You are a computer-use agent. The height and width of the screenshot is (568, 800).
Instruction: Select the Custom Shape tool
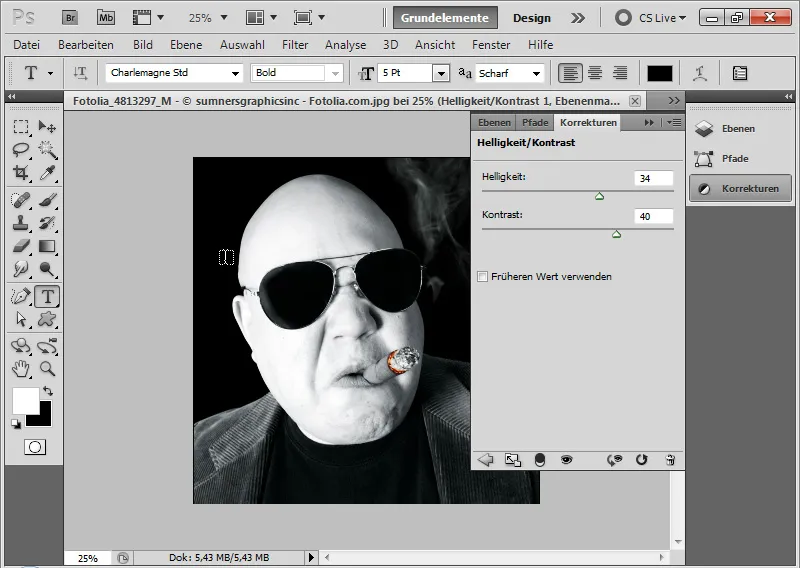pos(47,319)
